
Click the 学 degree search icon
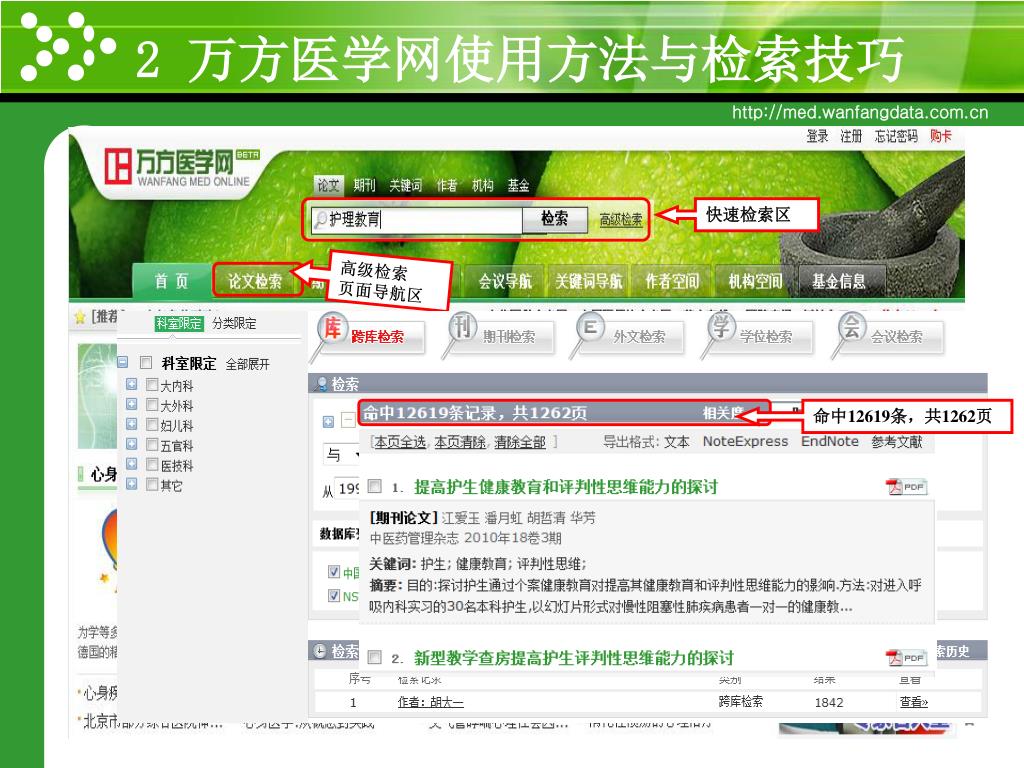721,327
